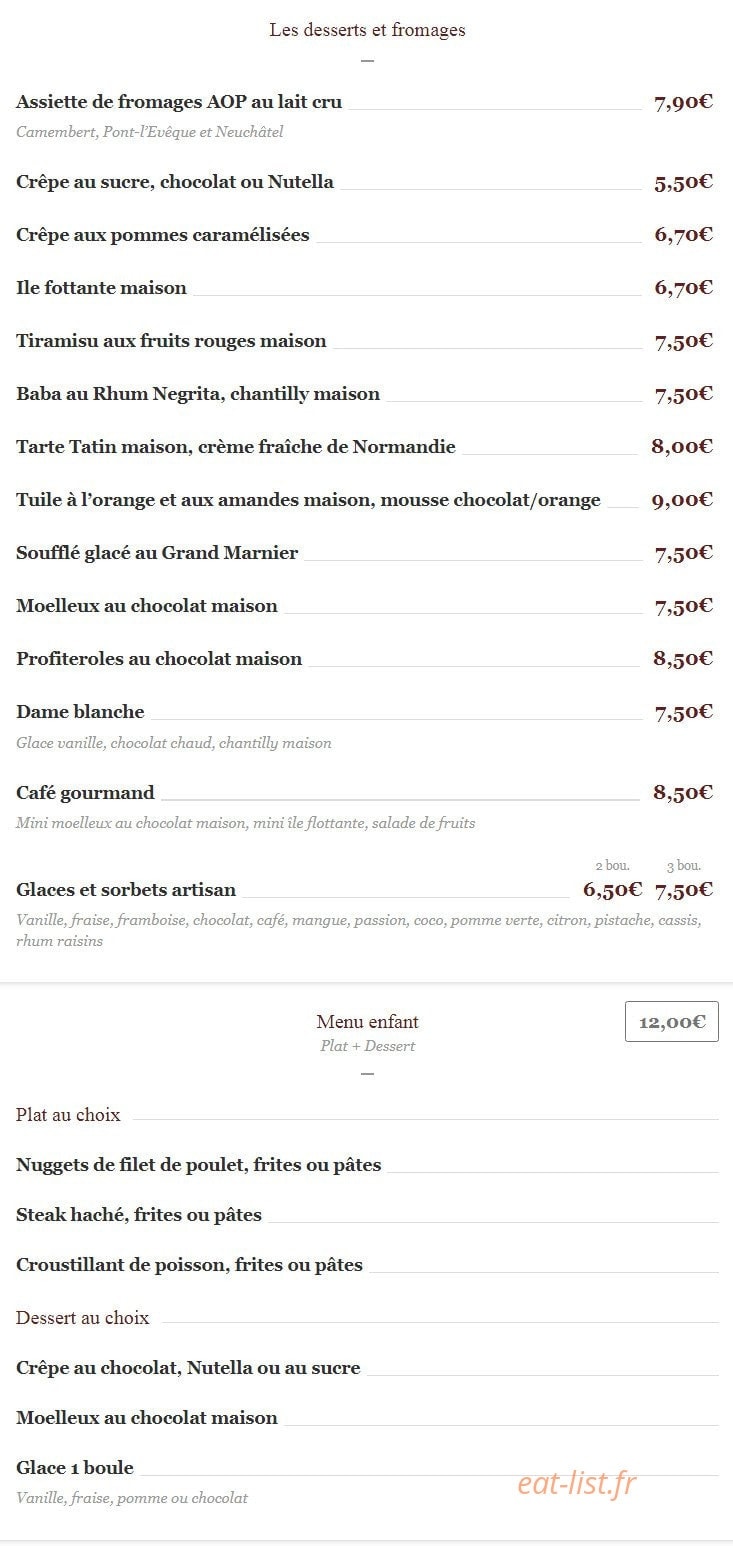Screen dimensions: 733x1546
Task: Select Assiette de fromages AOP au lait cru
Action: pyautogui.click(x=179, y=102)
